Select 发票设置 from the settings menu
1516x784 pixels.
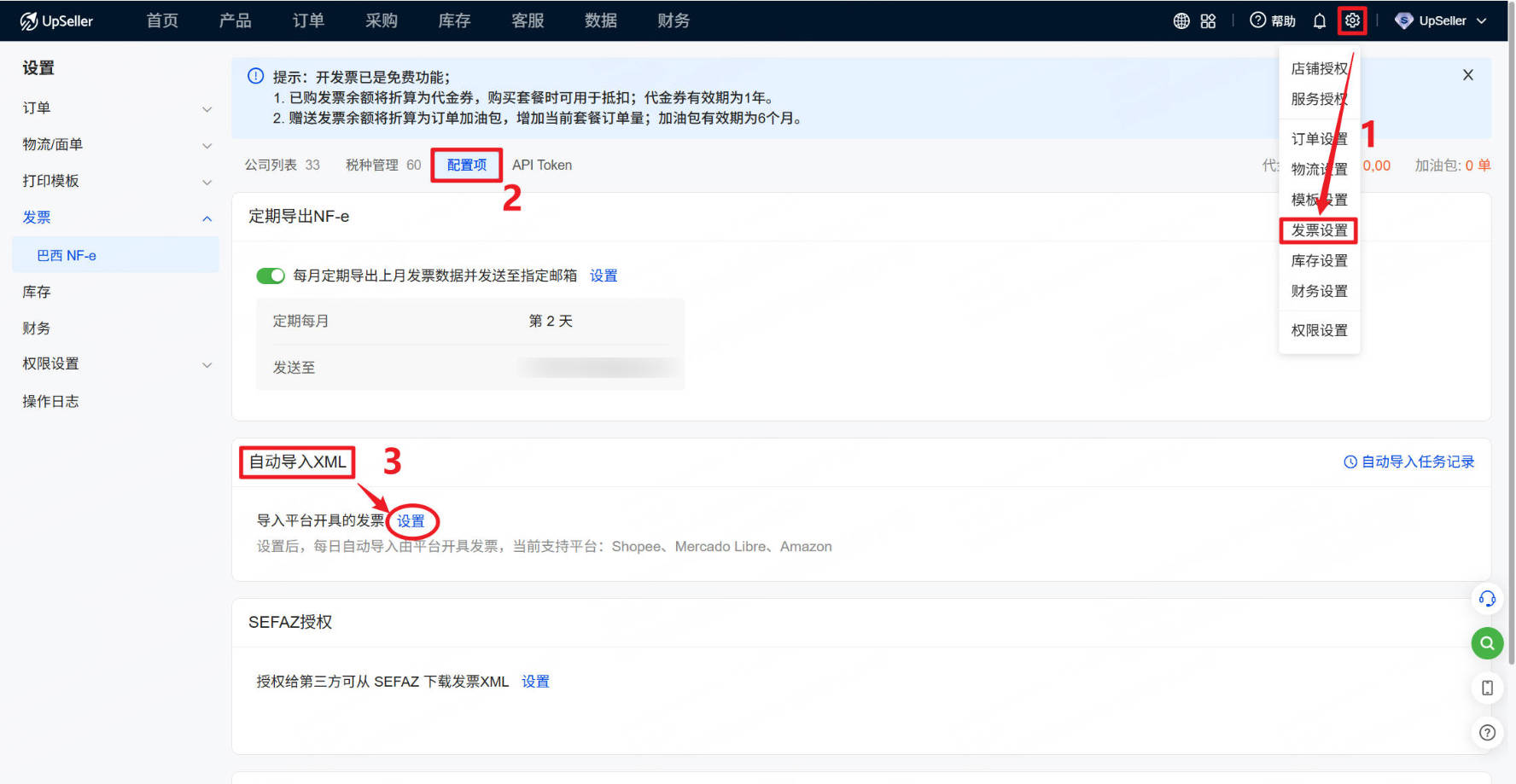coord(1318,230)
